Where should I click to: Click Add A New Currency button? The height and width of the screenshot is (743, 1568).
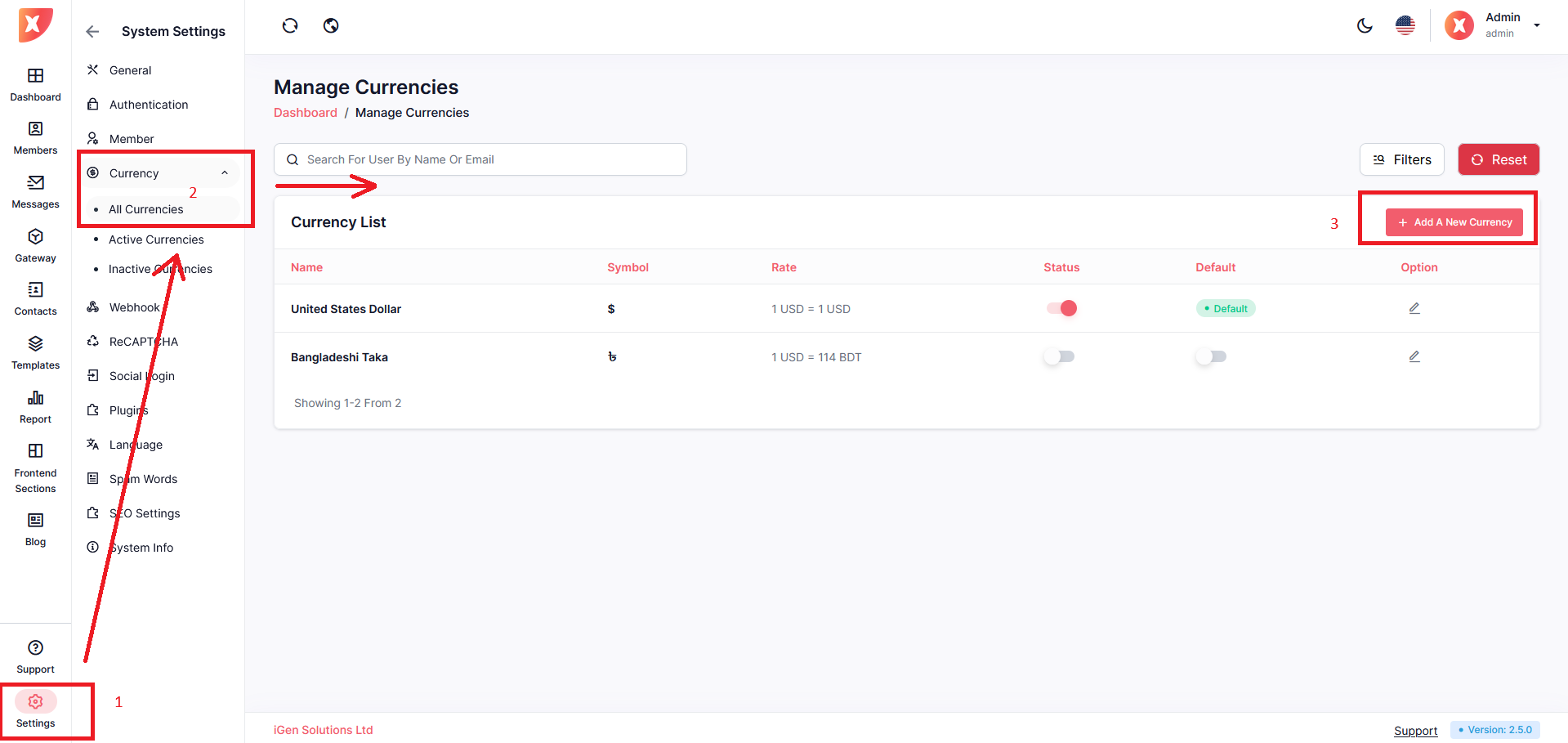pos(1454,222)
